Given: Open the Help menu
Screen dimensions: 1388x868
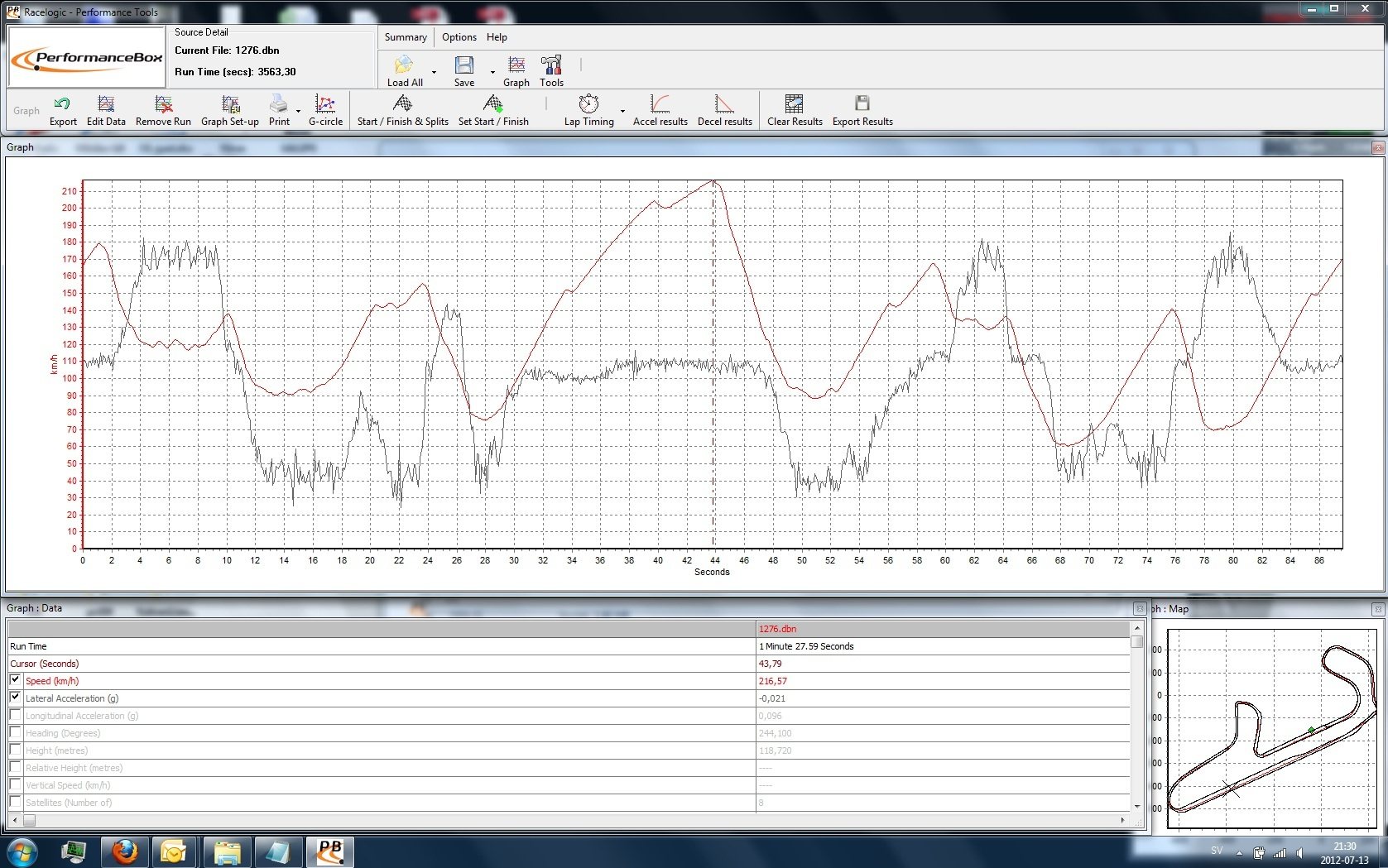Looking at the screenshot, I should [x=497, y=37].
